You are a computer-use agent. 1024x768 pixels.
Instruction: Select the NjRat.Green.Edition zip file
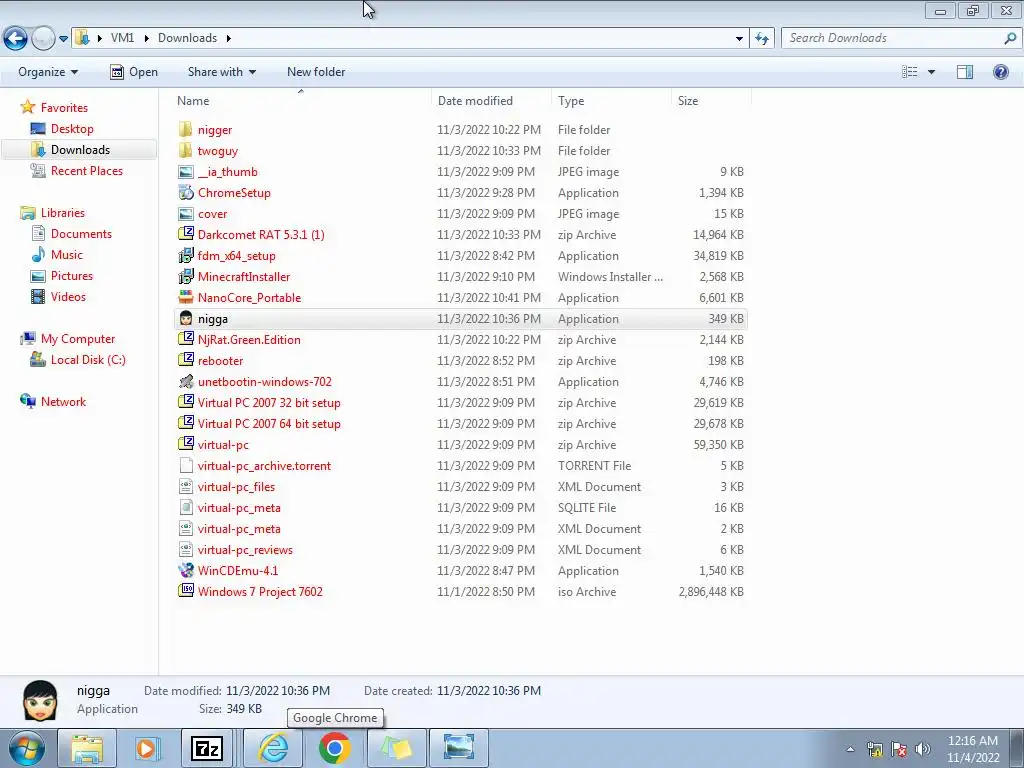(x=249, y=340)
